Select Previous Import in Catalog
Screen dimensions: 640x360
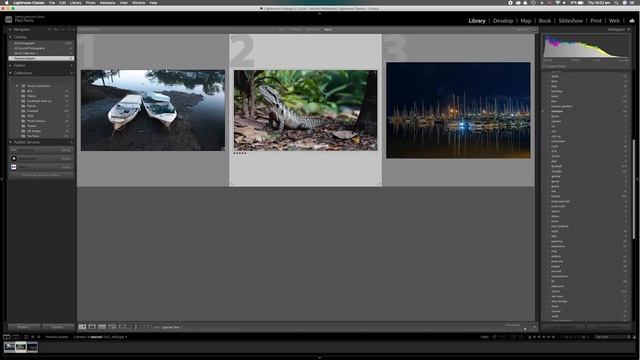point(41,58)
